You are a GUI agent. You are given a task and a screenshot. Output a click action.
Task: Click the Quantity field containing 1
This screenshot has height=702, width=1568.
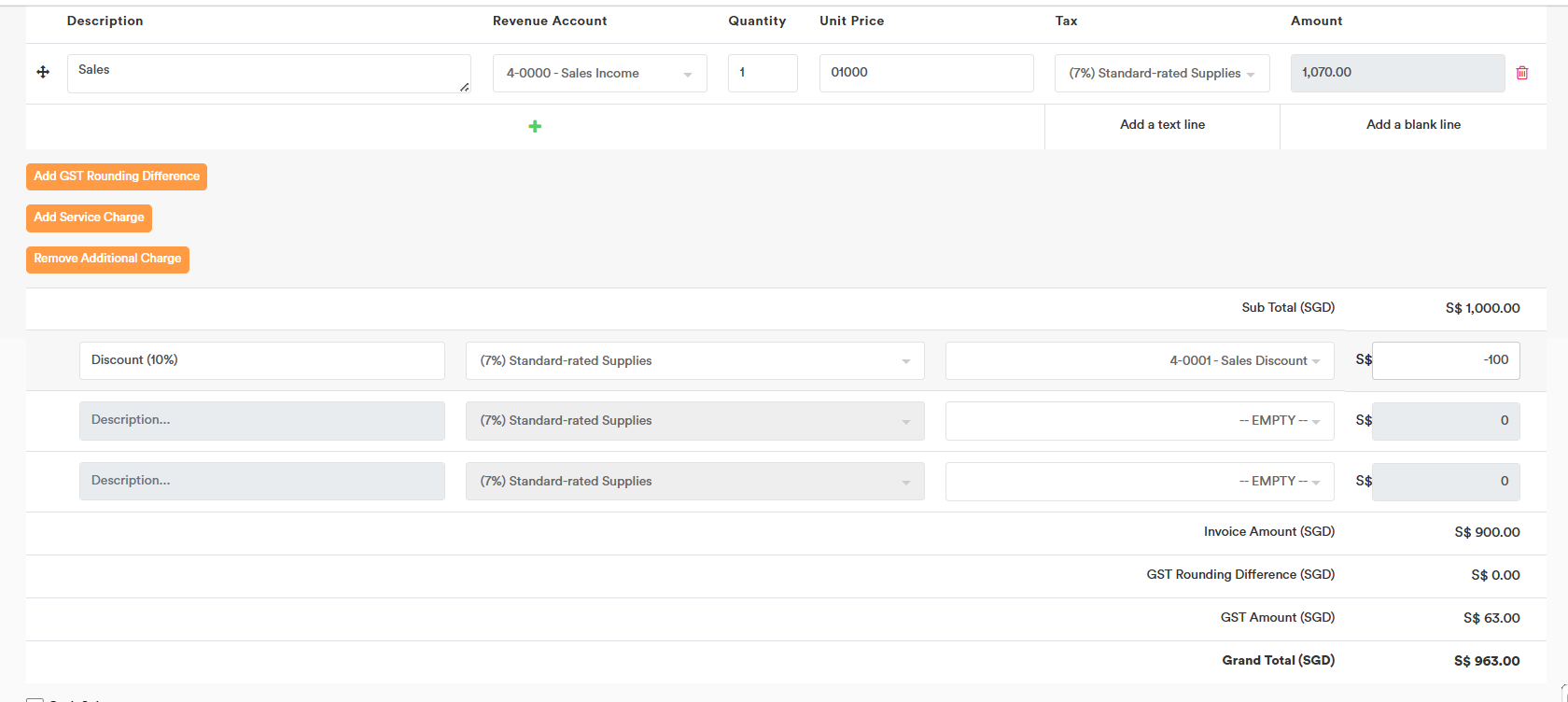pos(763,73)
